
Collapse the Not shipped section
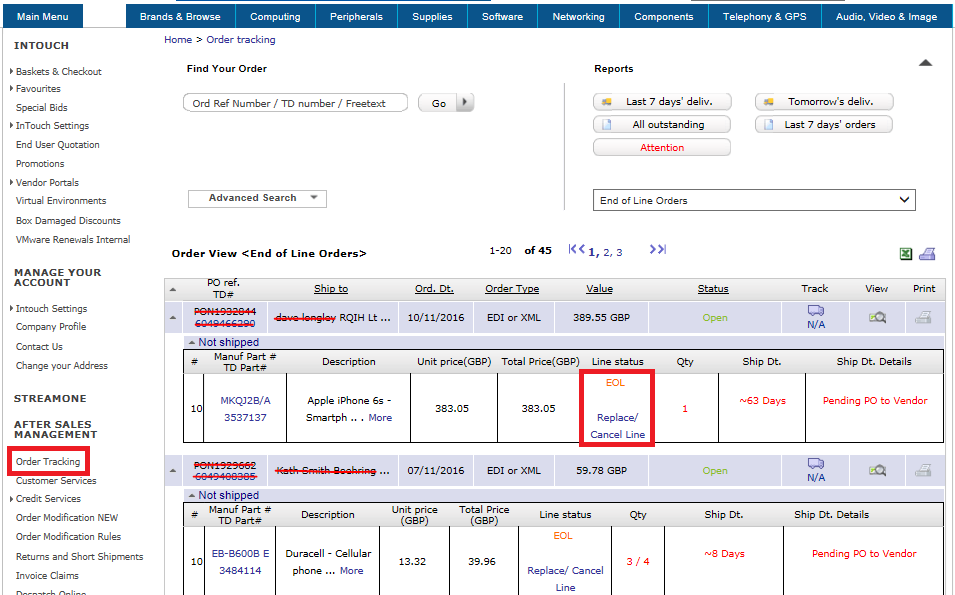tap(192, 342)
